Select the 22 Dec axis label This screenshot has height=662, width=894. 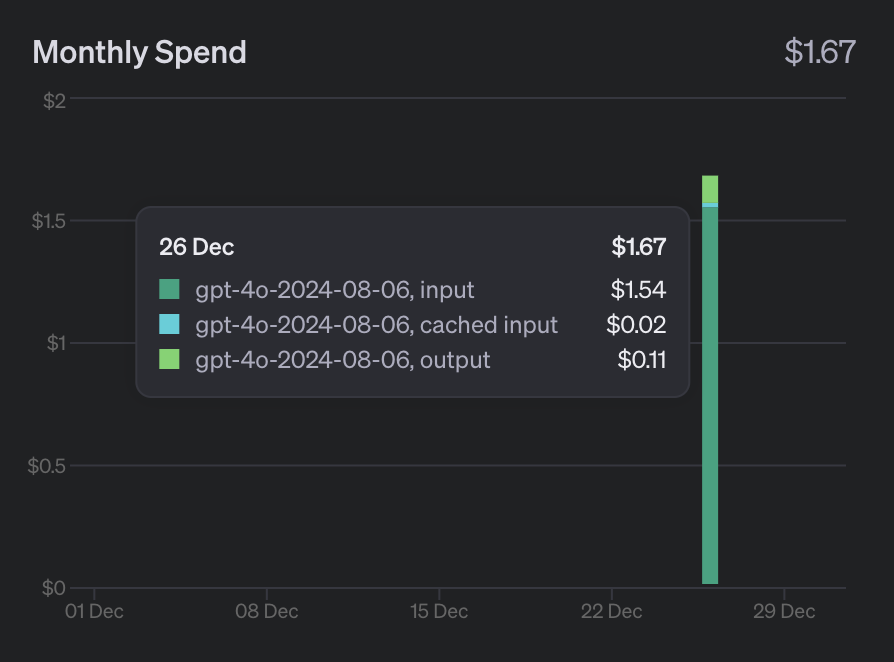[612, 611]
